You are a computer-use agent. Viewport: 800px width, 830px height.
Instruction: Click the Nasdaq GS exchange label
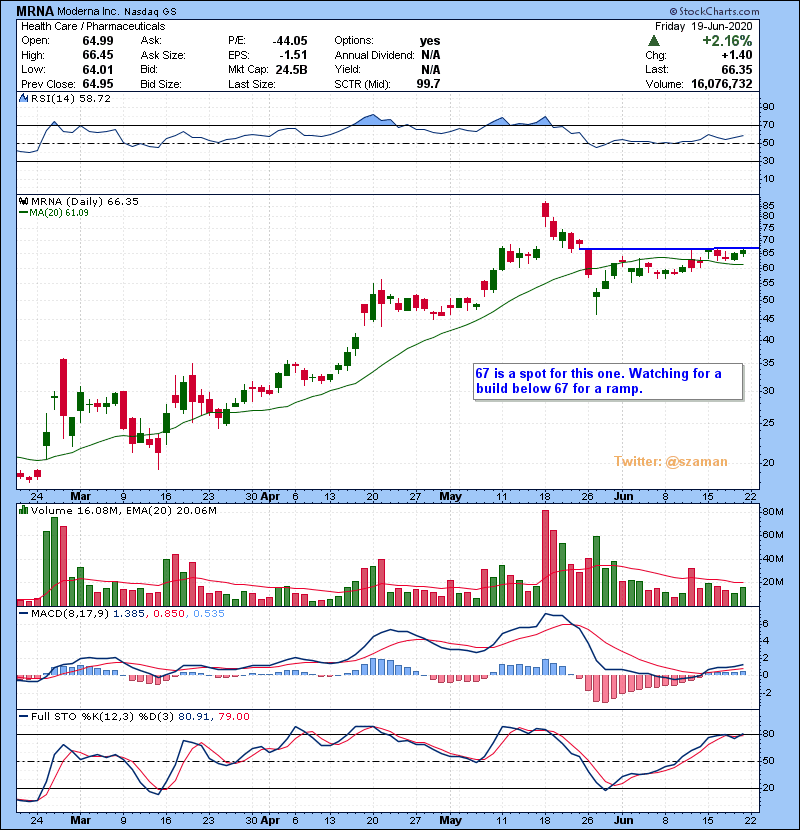click(150, 11)
